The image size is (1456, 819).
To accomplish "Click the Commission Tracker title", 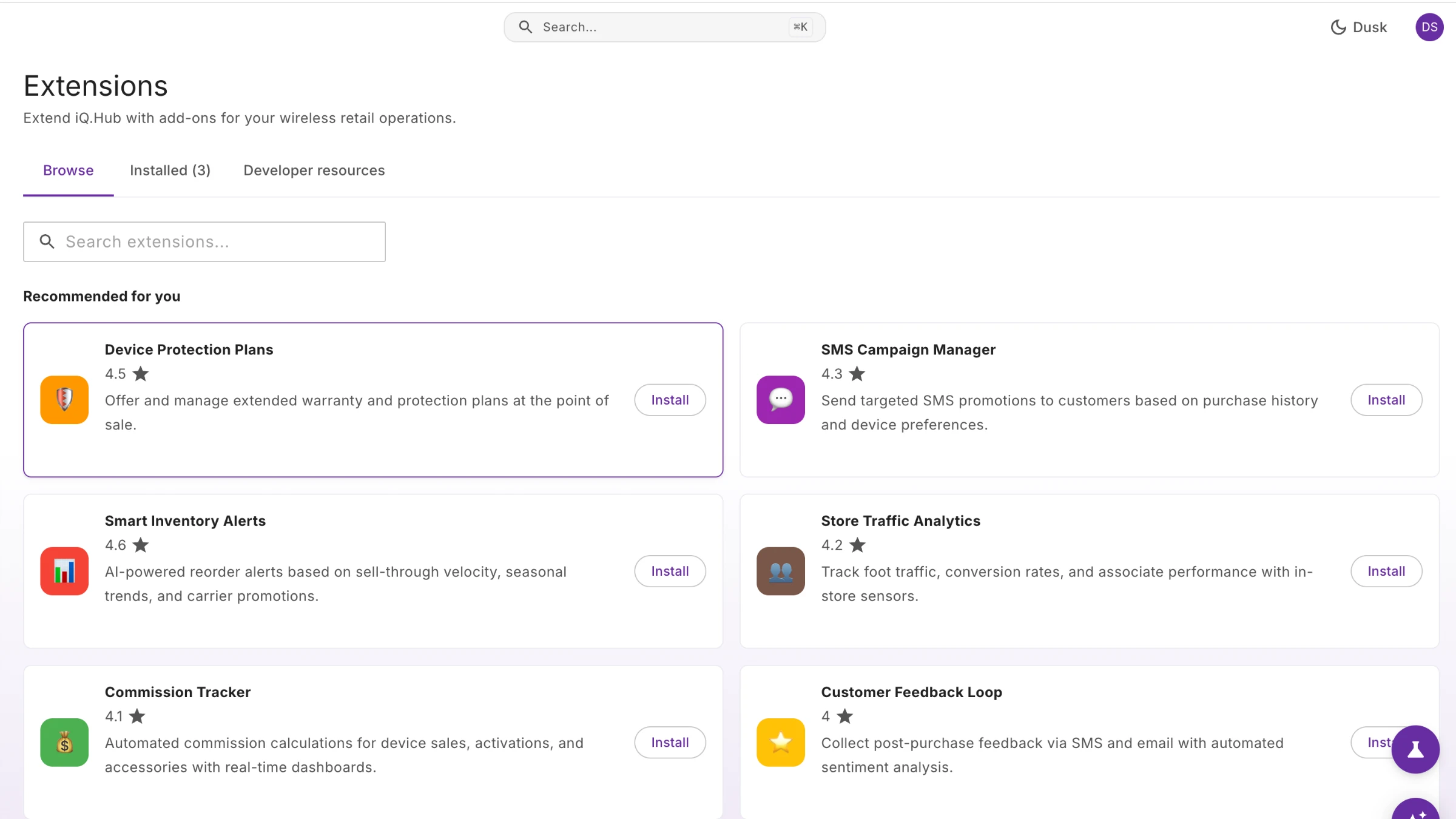I will tap(178, 692).
